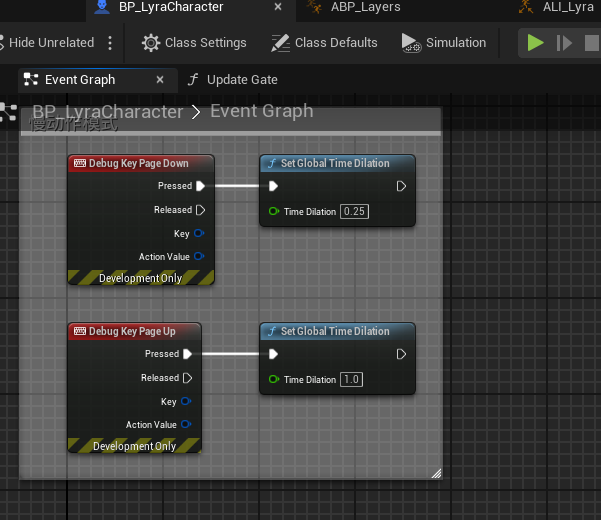601x520 pixels.
Task: Open Class Settings
Action: tap(194, 43)
